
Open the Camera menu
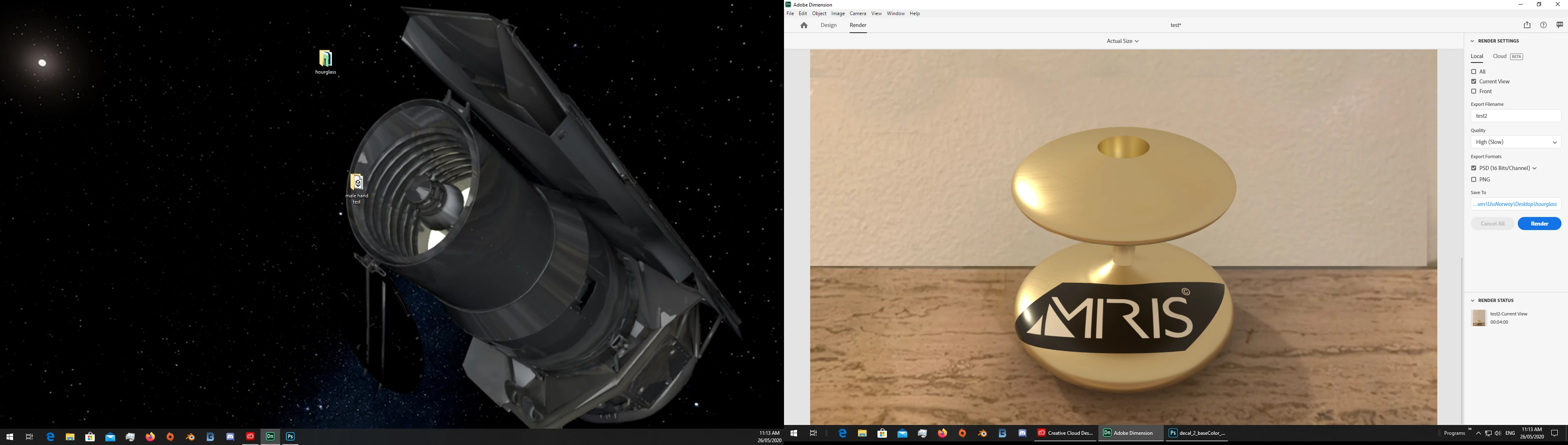click(857, 13)
